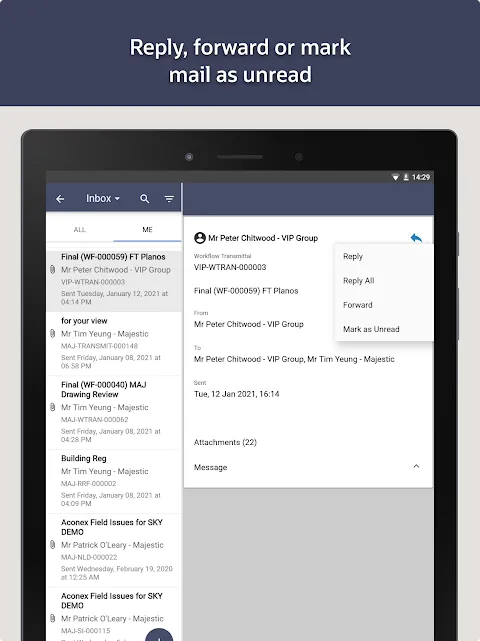Screen dimensions: 480x641
Task: Open the 'for your view' mail from Tim Yeung
Action: coord(114,343)
